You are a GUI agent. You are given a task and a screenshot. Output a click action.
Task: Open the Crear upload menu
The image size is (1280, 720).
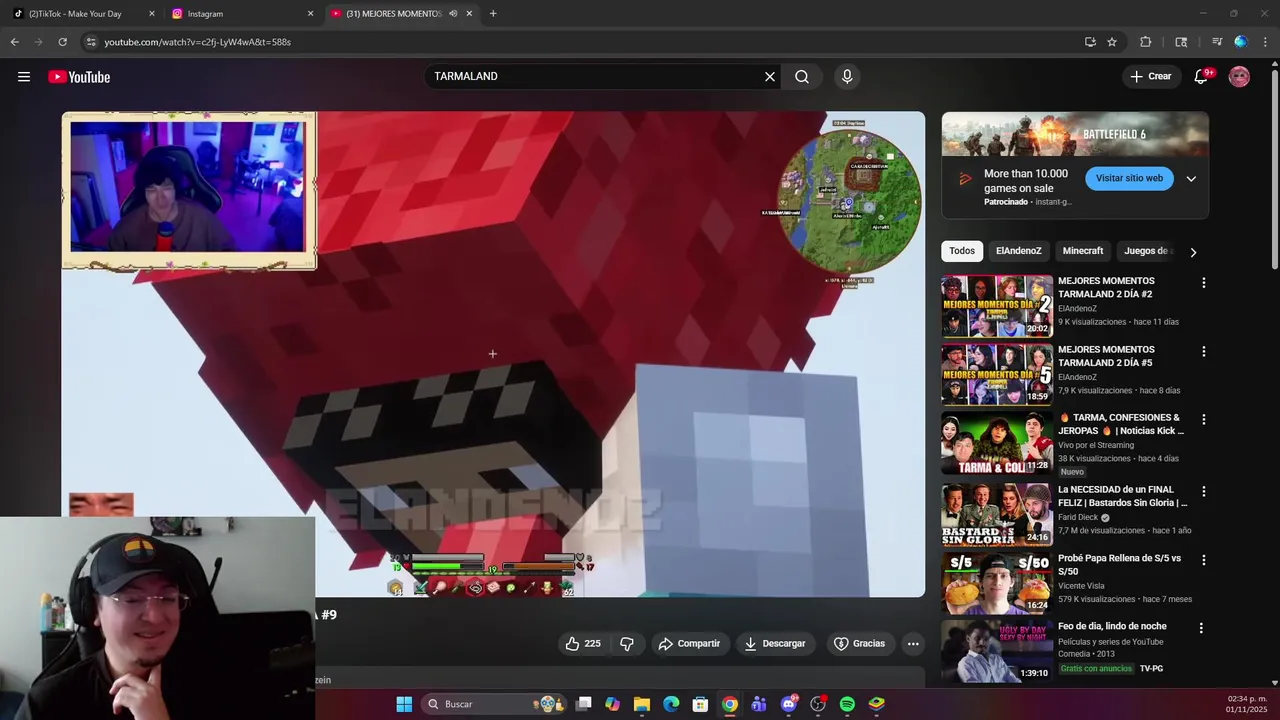(1150, 77)
